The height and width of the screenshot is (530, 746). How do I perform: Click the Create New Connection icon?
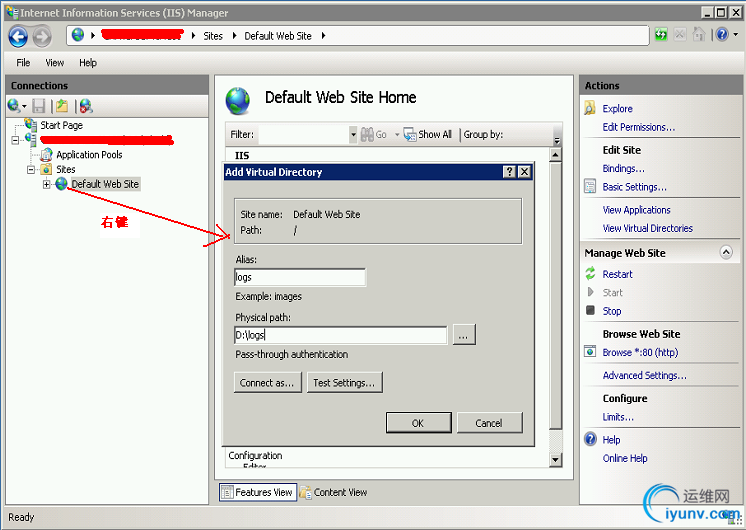pos(13,106)
